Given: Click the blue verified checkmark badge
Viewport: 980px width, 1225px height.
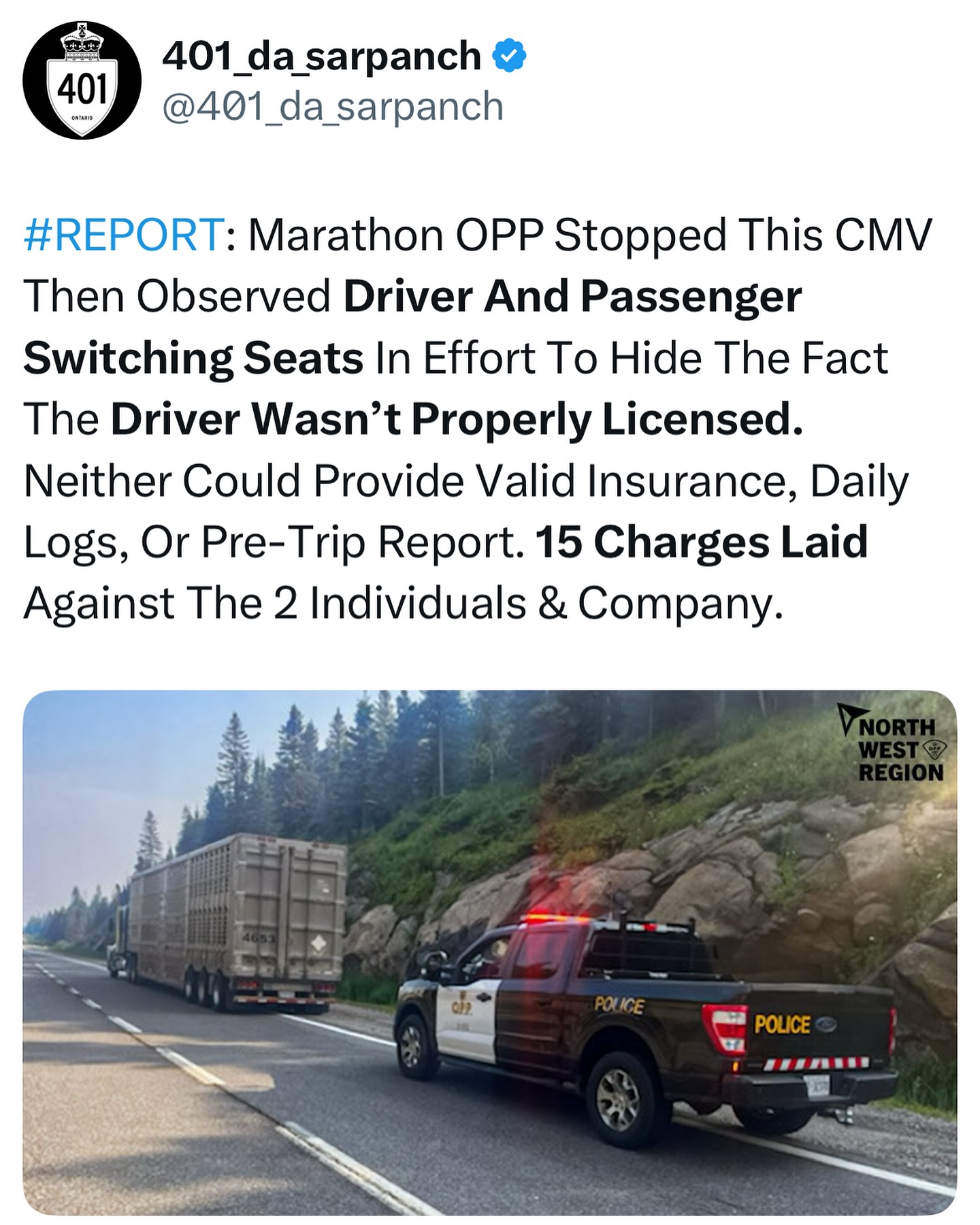Looking at the screenshot, I should coord(508,56).
